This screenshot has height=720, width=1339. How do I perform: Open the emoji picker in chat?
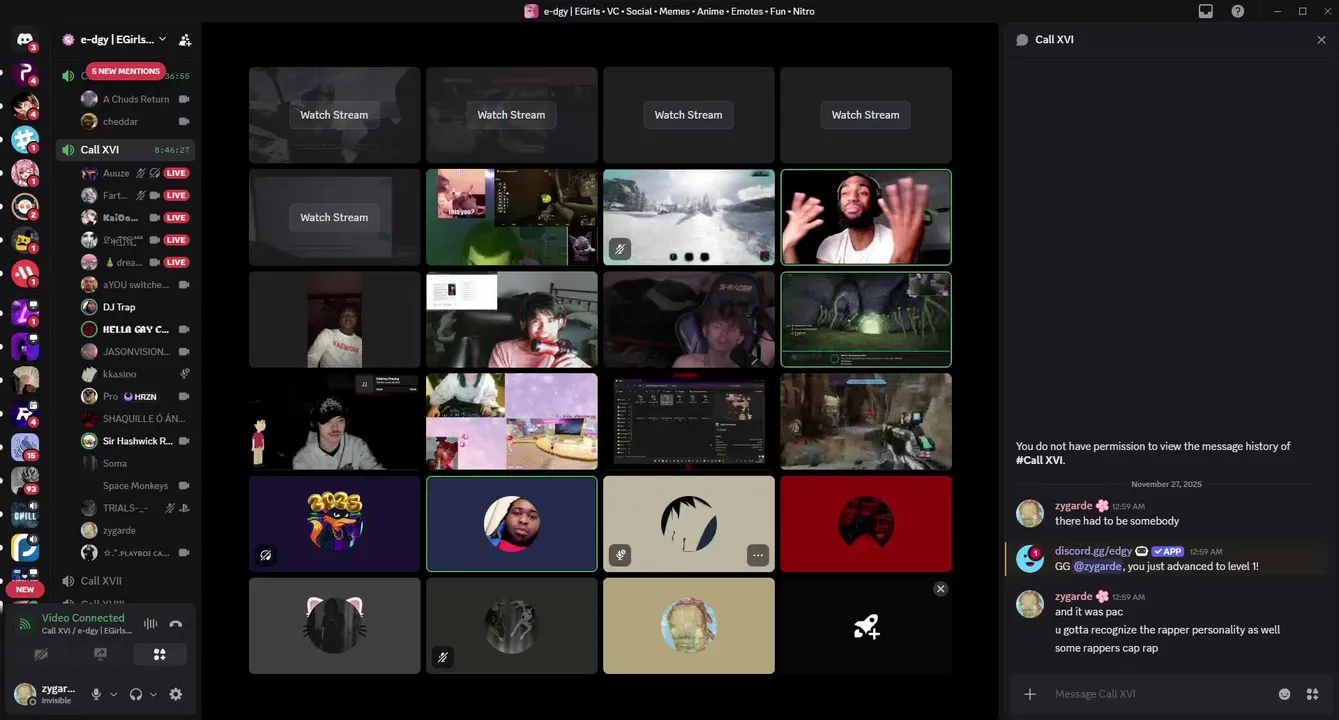click(1285, 694)
